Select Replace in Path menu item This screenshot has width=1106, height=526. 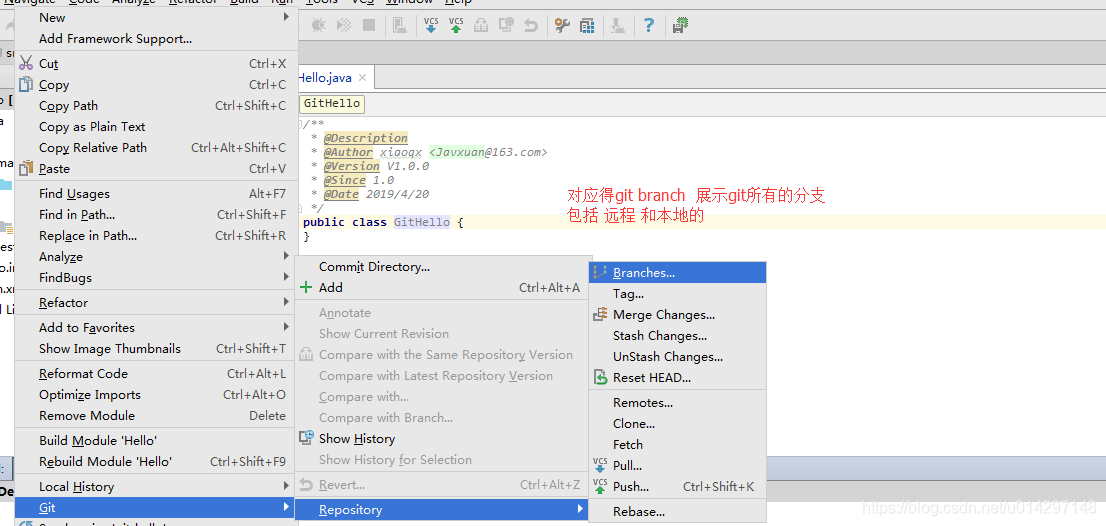click(x=156, y=236)
